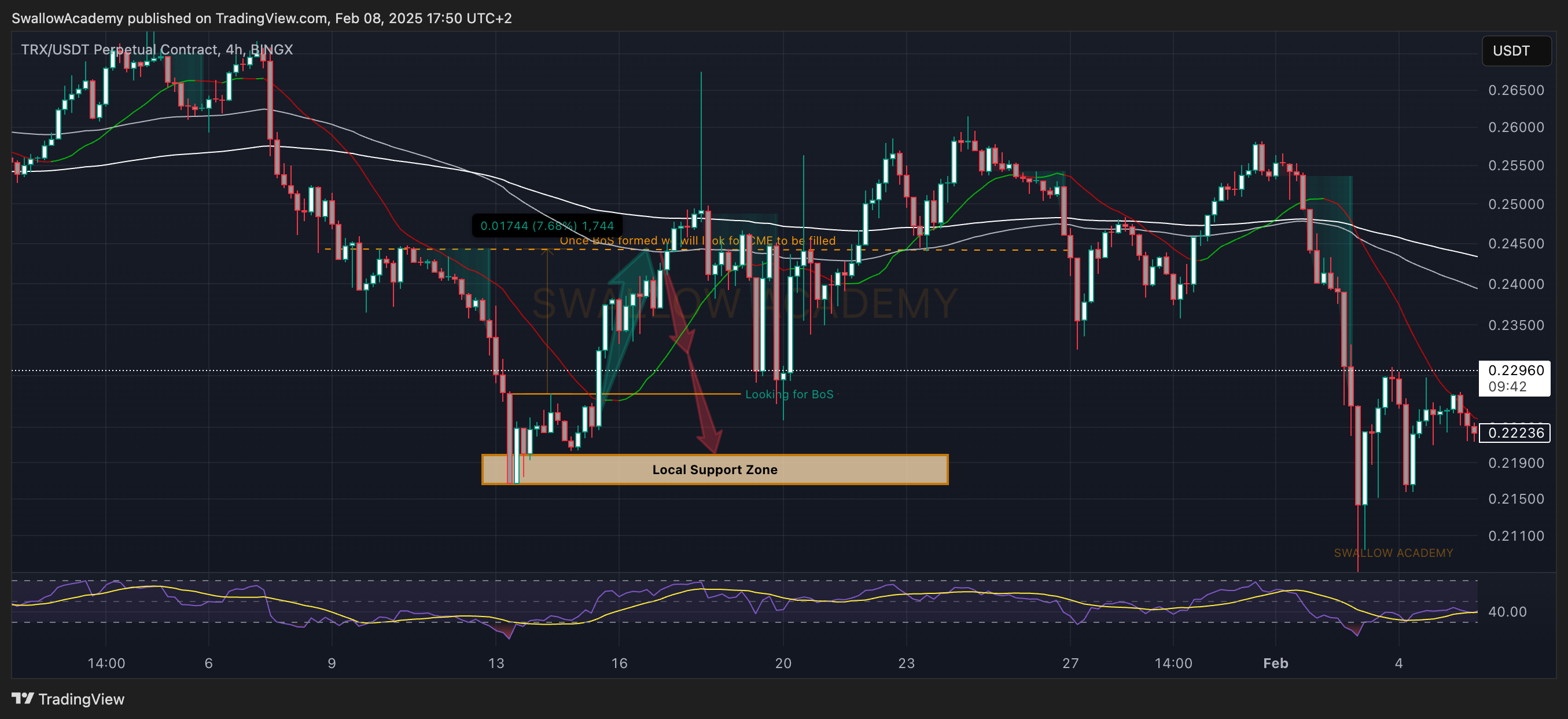Image resolution: width=1568 pixels, height=719 pixels.
Task: Click the 0.25500 price axis label
Action: [x=1516, y=166]
